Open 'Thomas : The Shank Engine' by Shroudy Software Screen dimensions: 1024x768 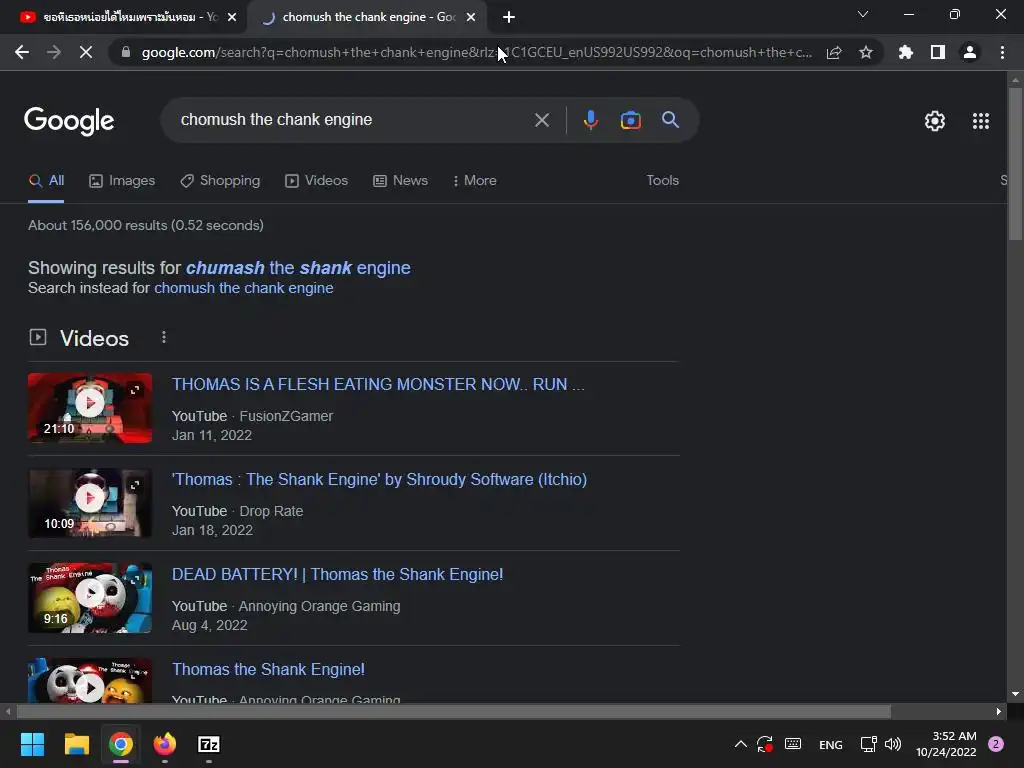click(x=379, y=479)
